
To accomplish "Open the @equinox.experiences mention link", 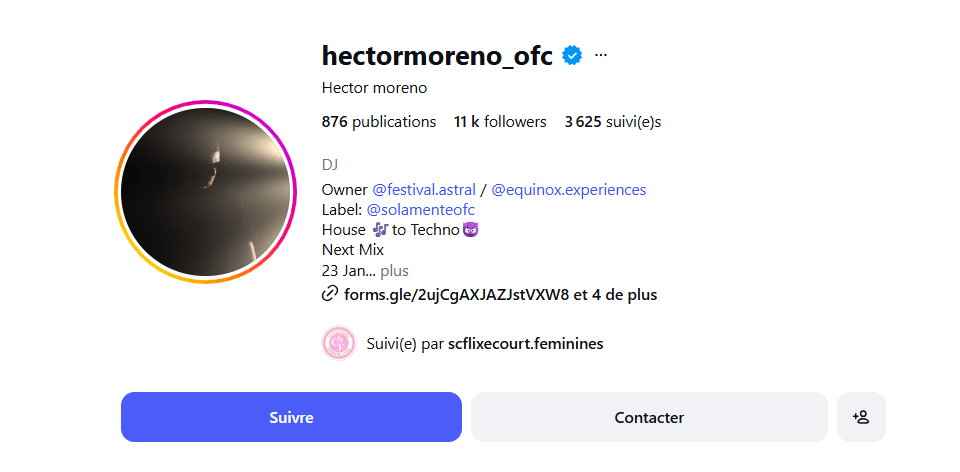I will click(569, 190).
